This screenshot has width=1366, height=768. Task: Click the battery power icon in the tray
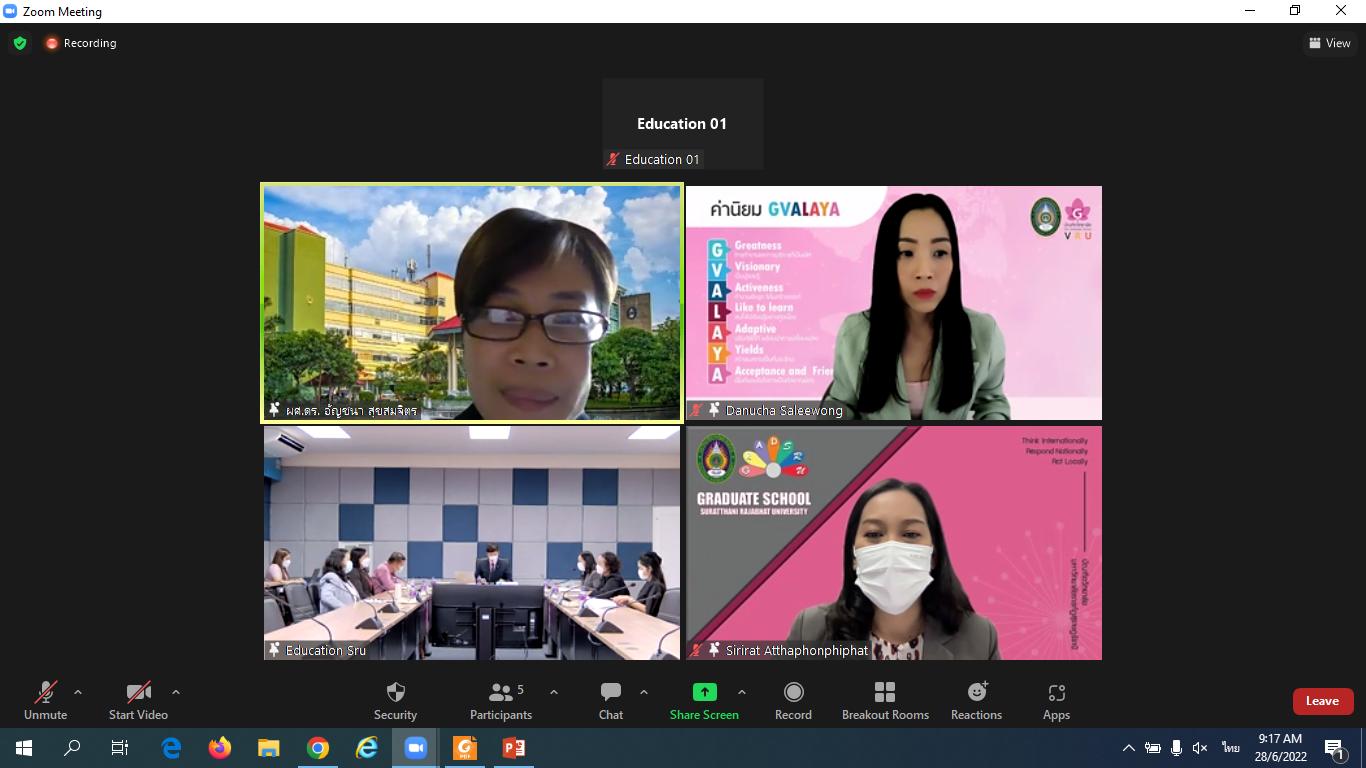click(x=1153, y=748)
